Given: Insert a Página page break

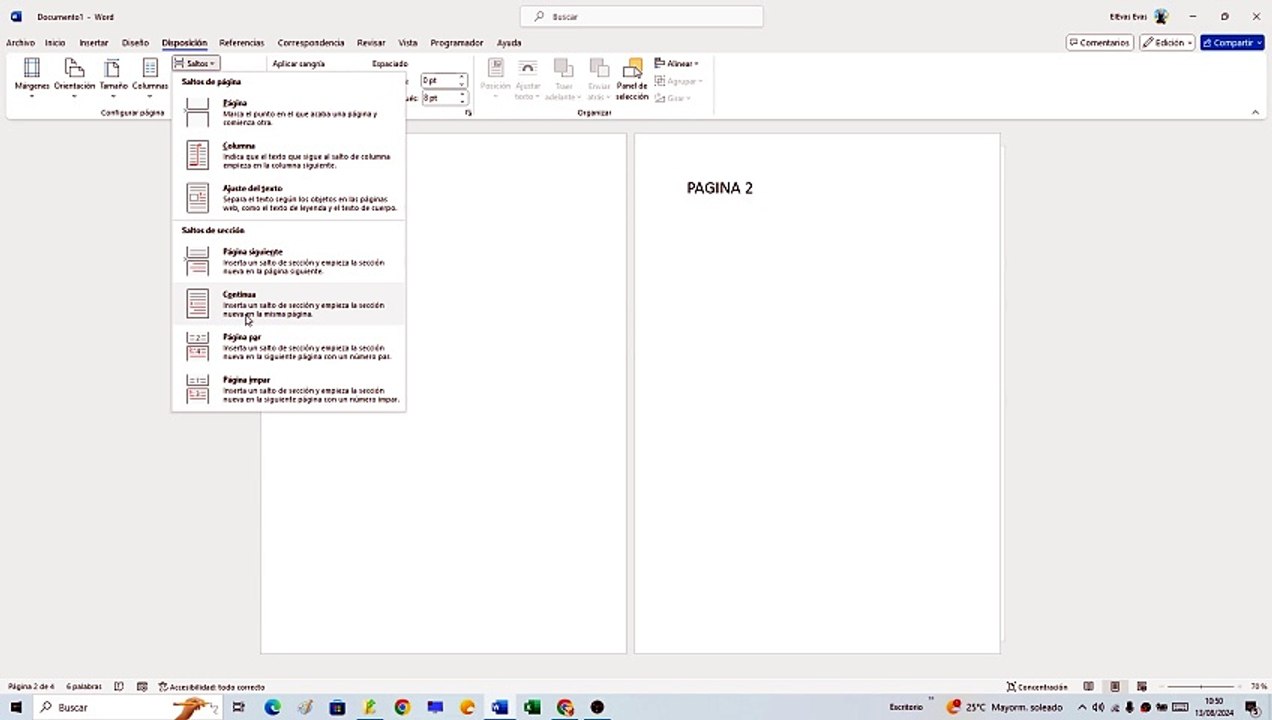Looking at the screenshot, I should tap(290, 112).
